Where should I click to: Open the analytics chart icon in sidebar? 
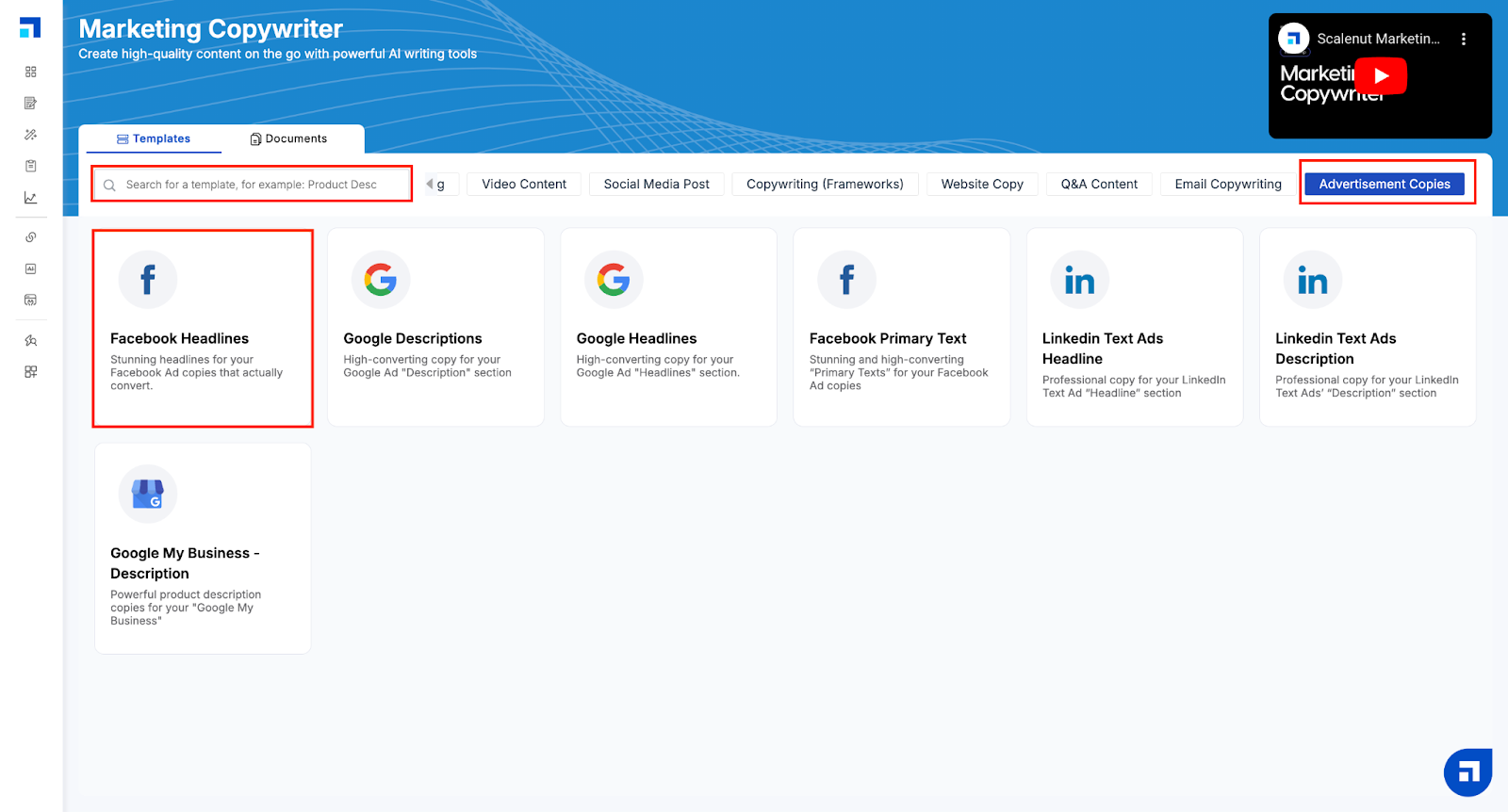[31, 198]
